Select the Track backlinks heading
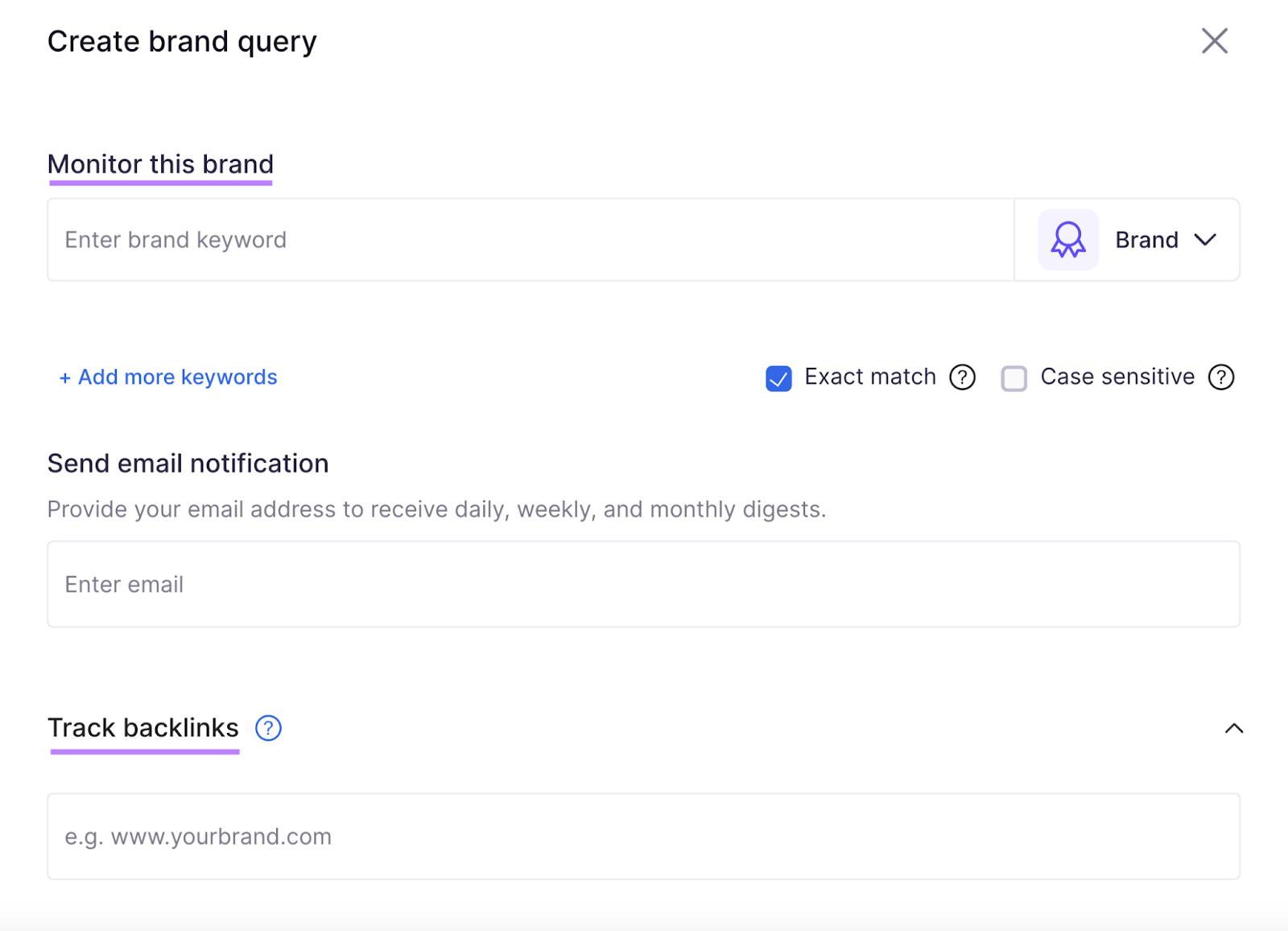Screen dimensions: 1288x931 point(142,727)
